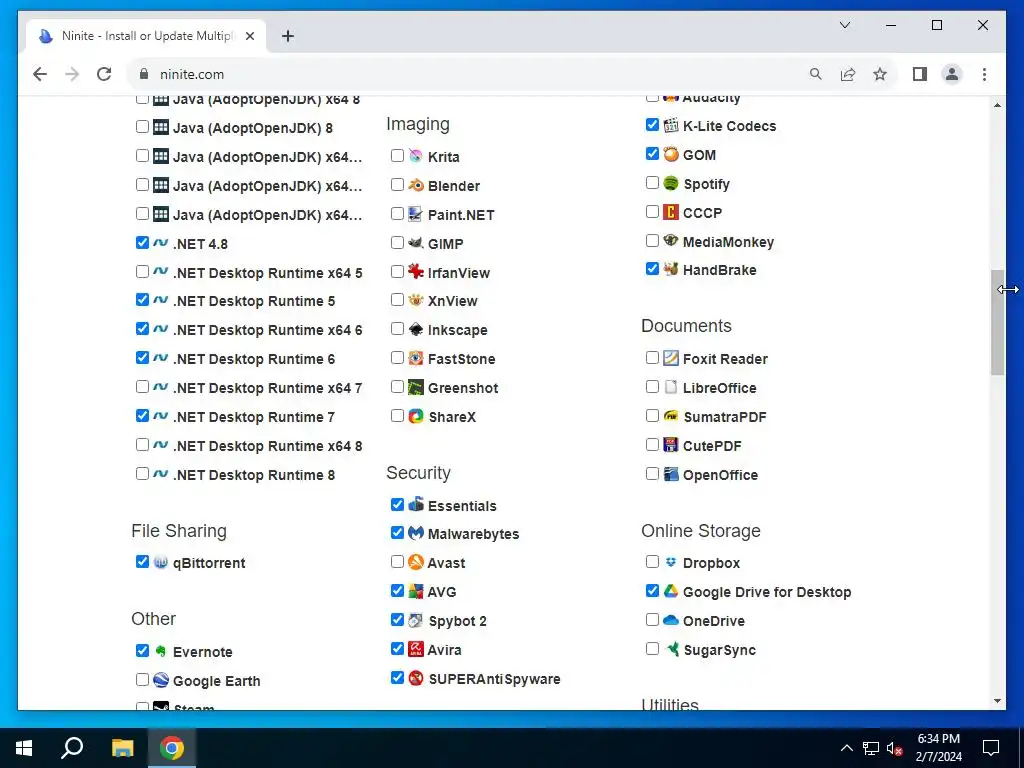Open Chrome's three-dot menu
This screenshot has width=1024, height=768.
[984, 74]
